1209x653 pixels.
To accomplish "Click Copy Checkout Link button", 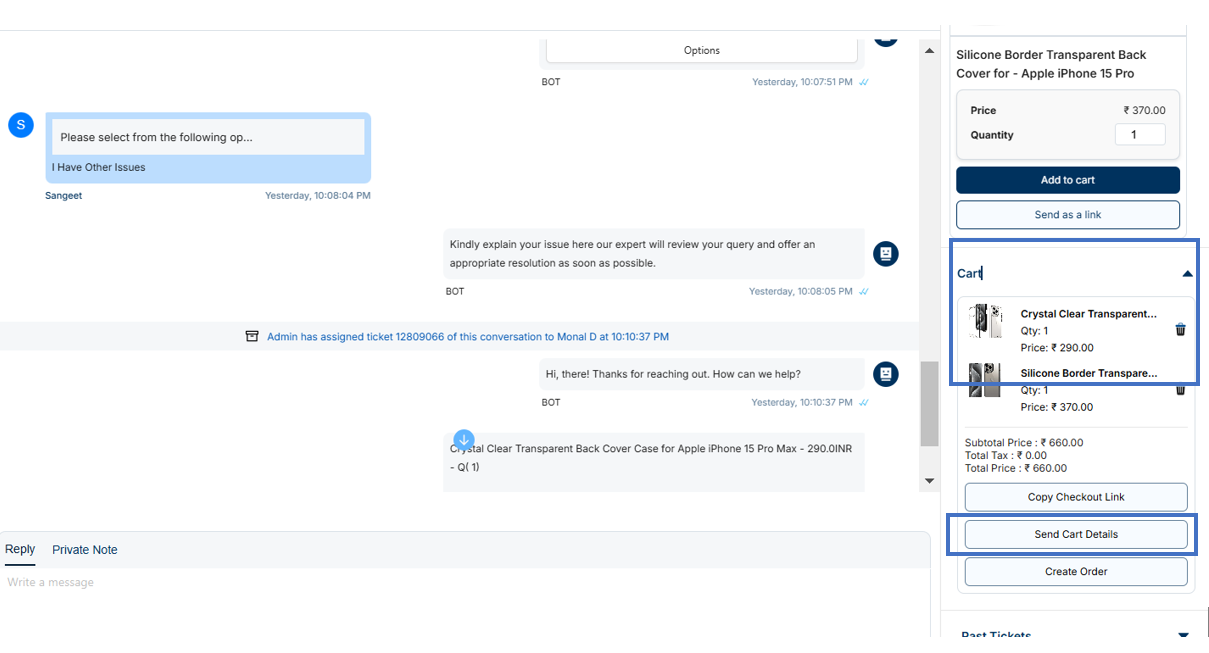I will click(1076, 497).
